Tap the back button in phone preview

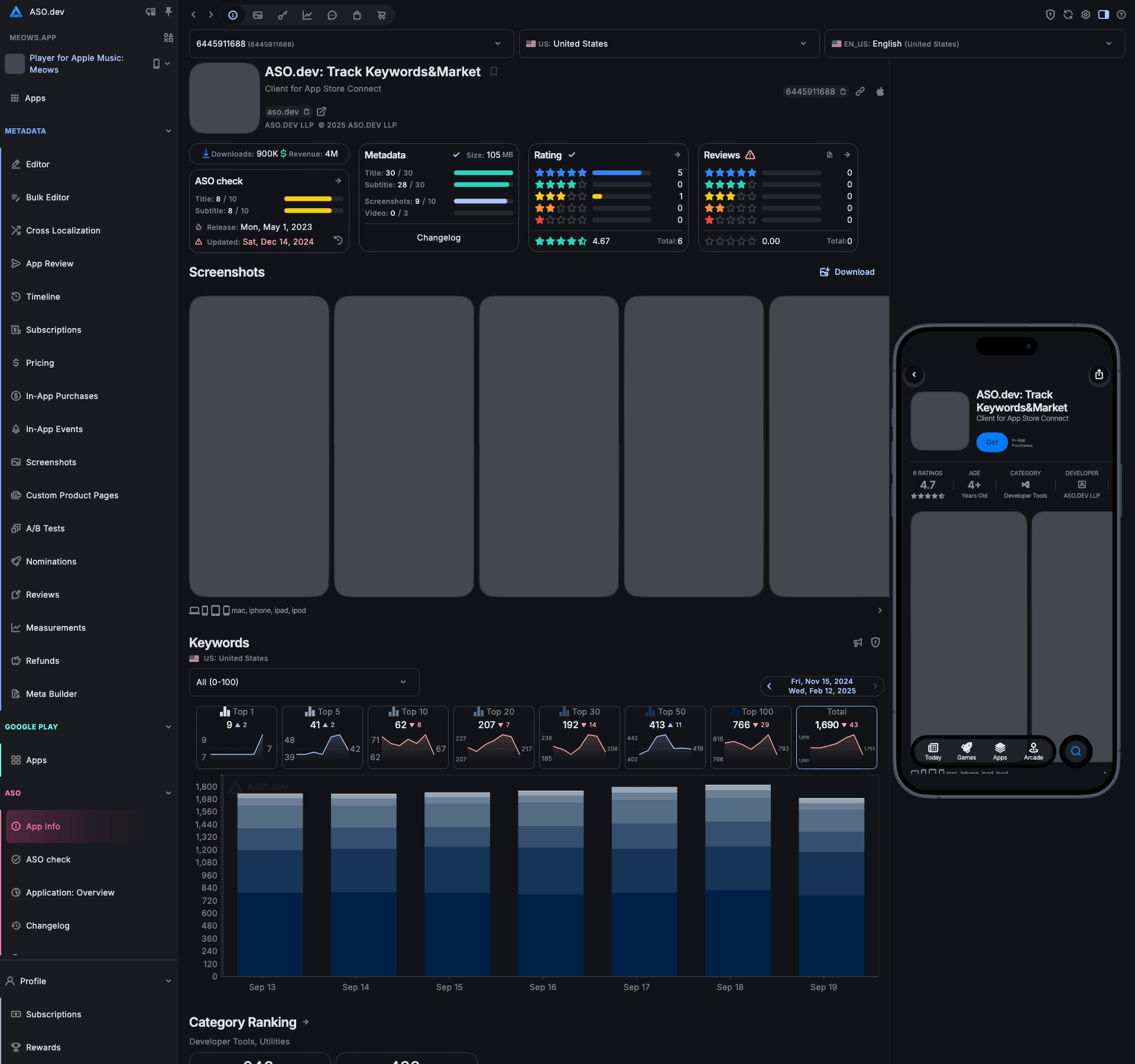(x=914, y=375)
